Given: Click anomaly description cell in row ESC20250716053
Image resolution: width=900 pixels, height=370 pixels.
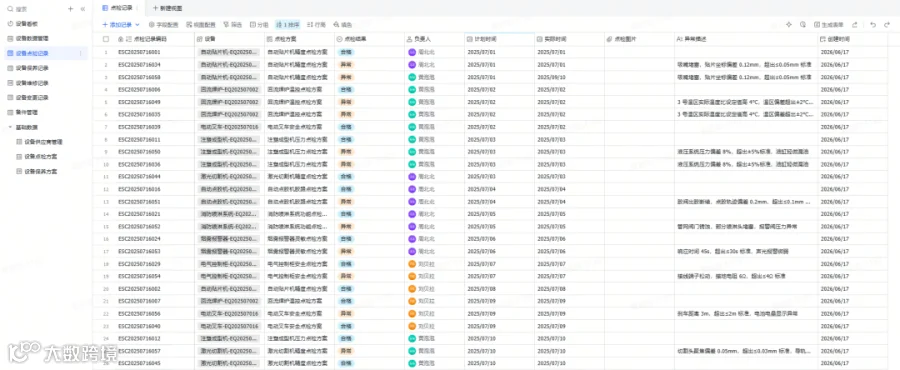Looking at the screenshot, I should point(746,251).
